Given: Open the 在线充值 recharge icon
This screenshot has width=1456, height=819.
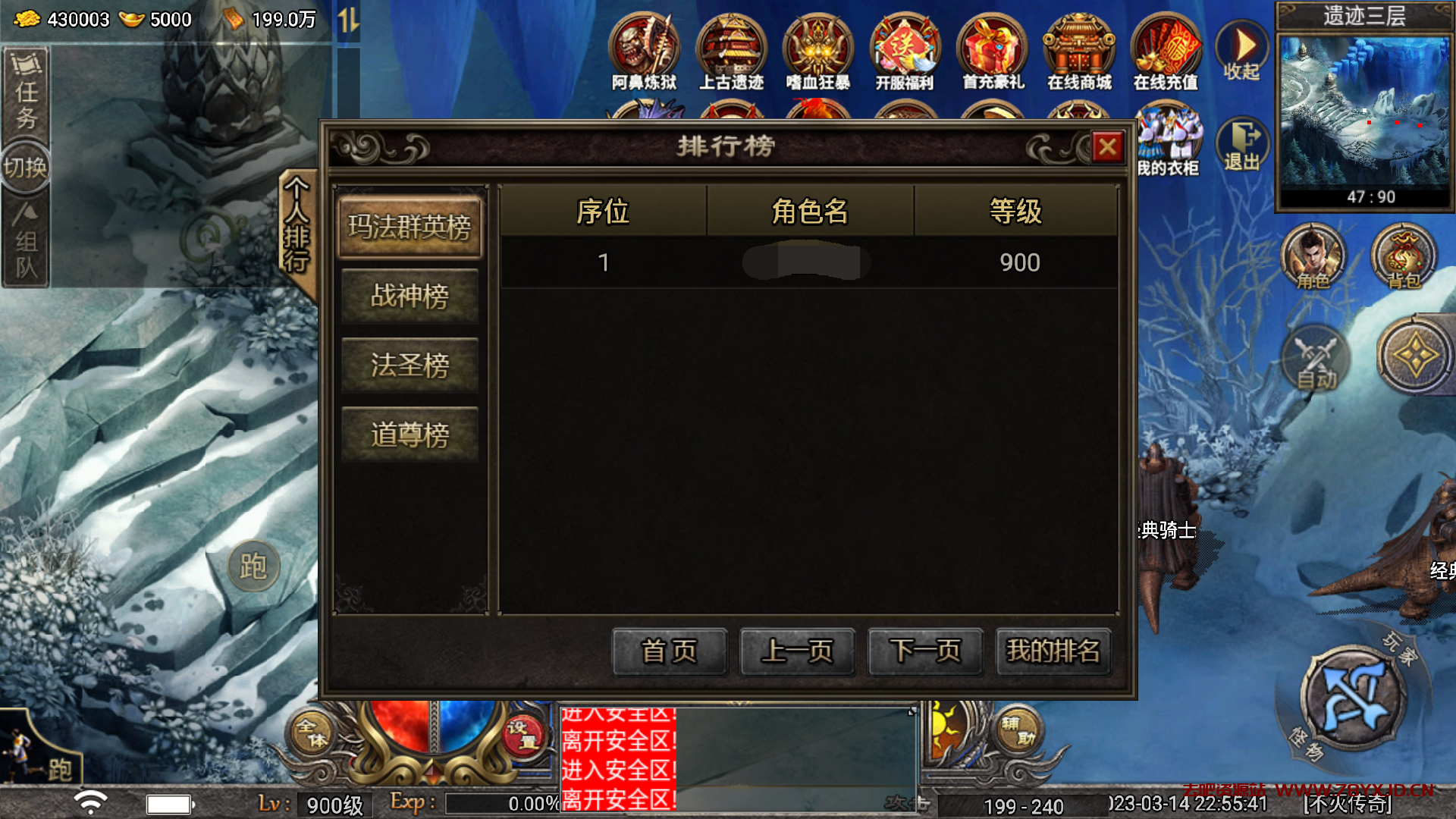Looking at the screenshot, I should [1166, 52].
